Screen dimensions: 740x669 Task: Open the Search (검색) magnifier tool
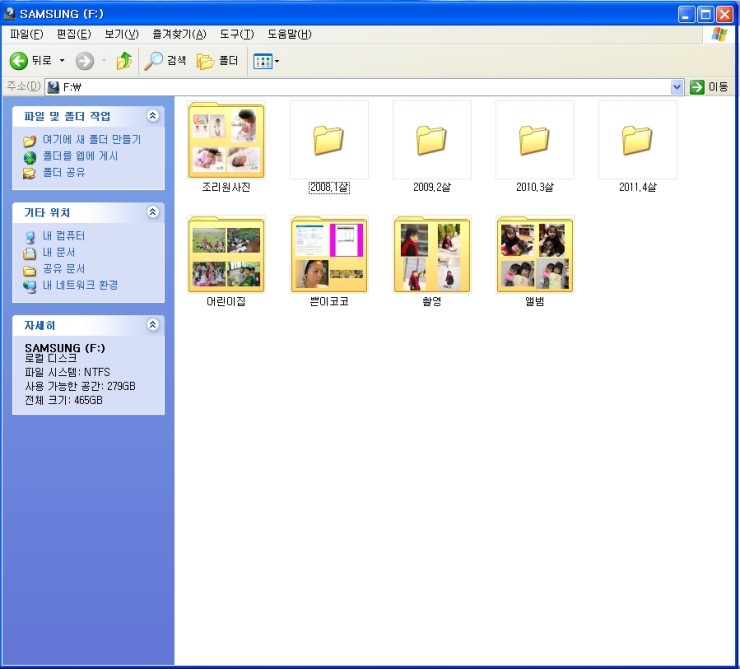coord(154,61)
